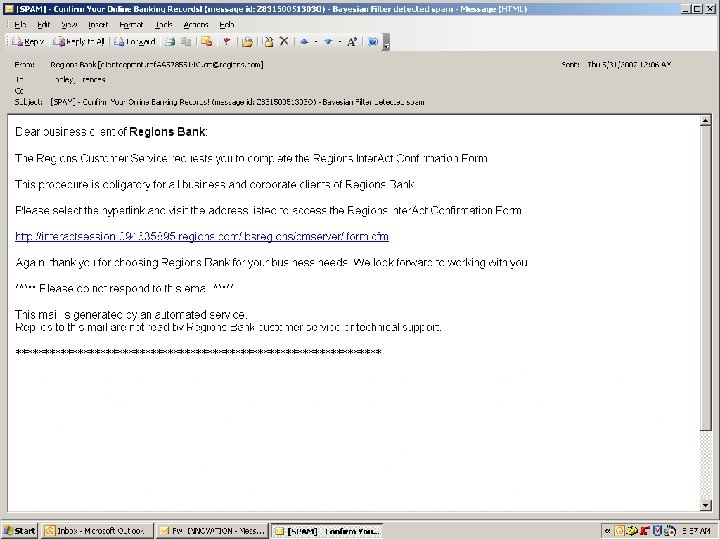Click the Windows Start button
Image resolution: width=720 pixels, height=540 pixels.
tap(19, 531)
